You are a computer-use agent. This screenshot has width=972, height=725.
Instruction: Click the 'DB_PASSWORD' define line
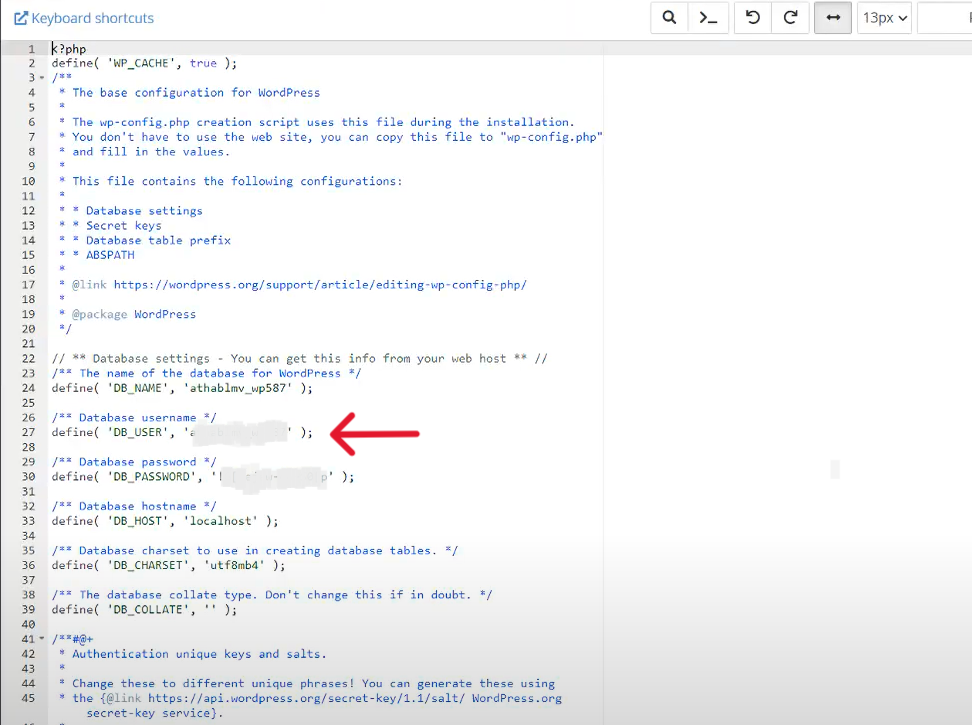click(203, 477)
